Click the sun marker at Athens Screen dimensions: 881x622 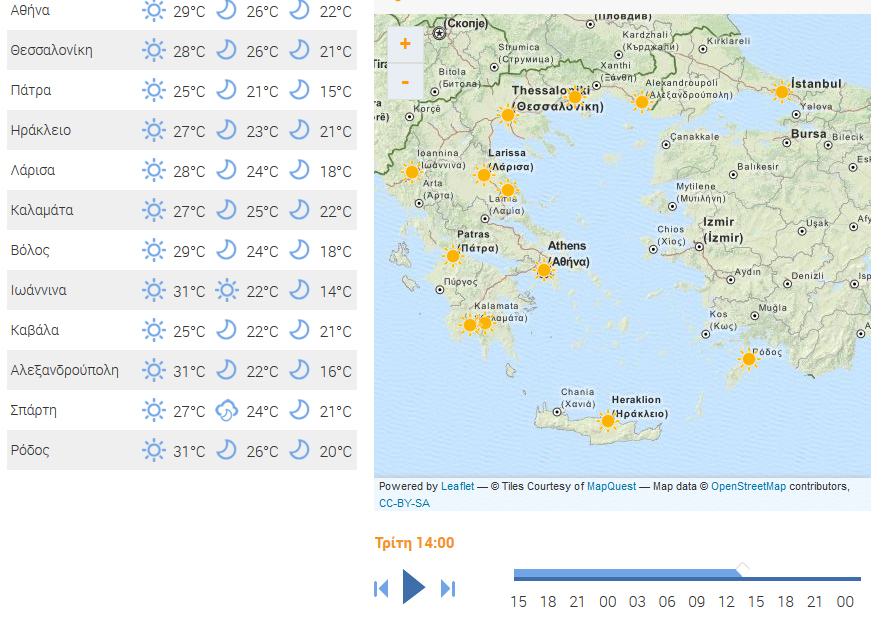coord(544,269)
